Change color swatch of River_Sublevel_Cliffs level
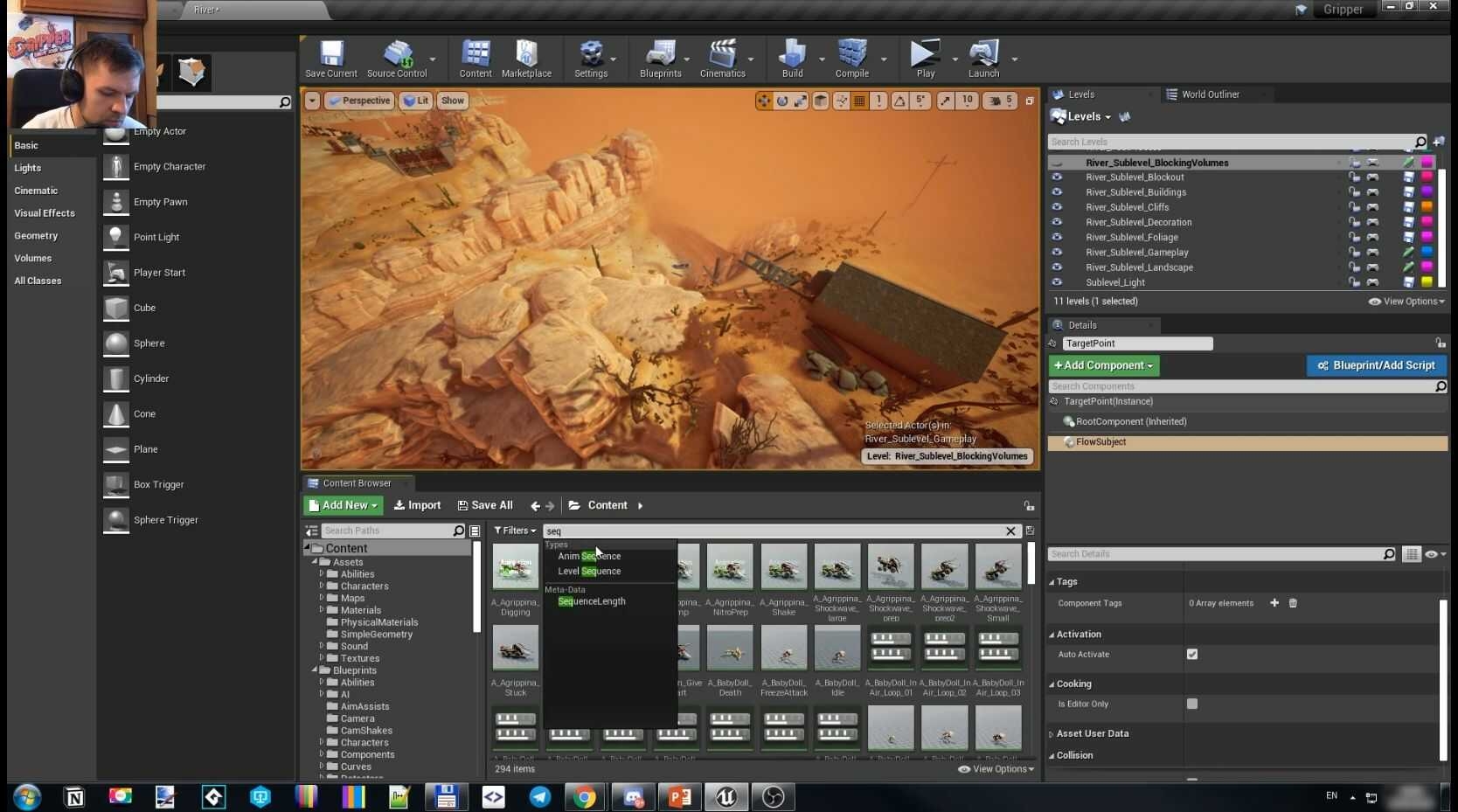Image resolution: width=1458 pixels, height=812 pixels. (x=1427, y=207)
